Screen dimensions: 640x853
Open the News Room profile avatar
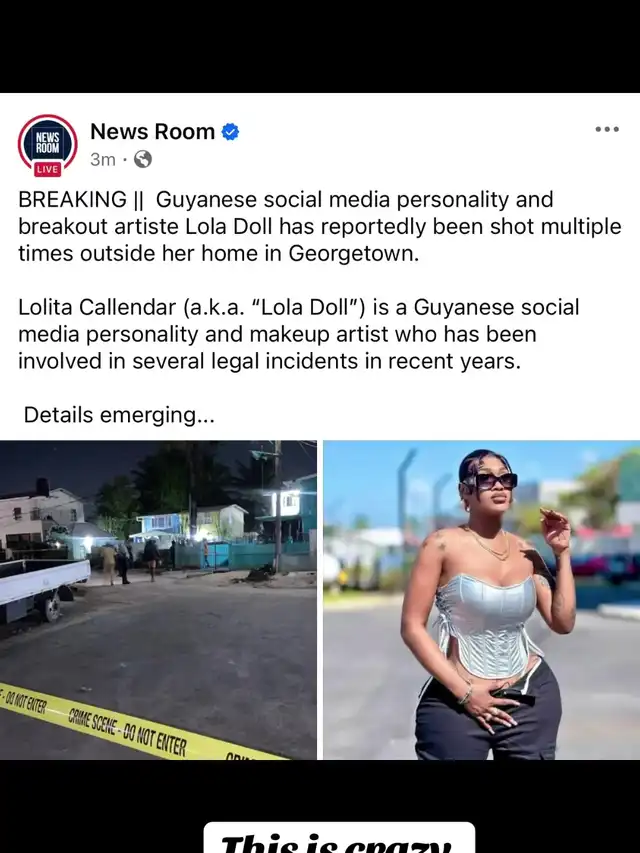point(47,144)
